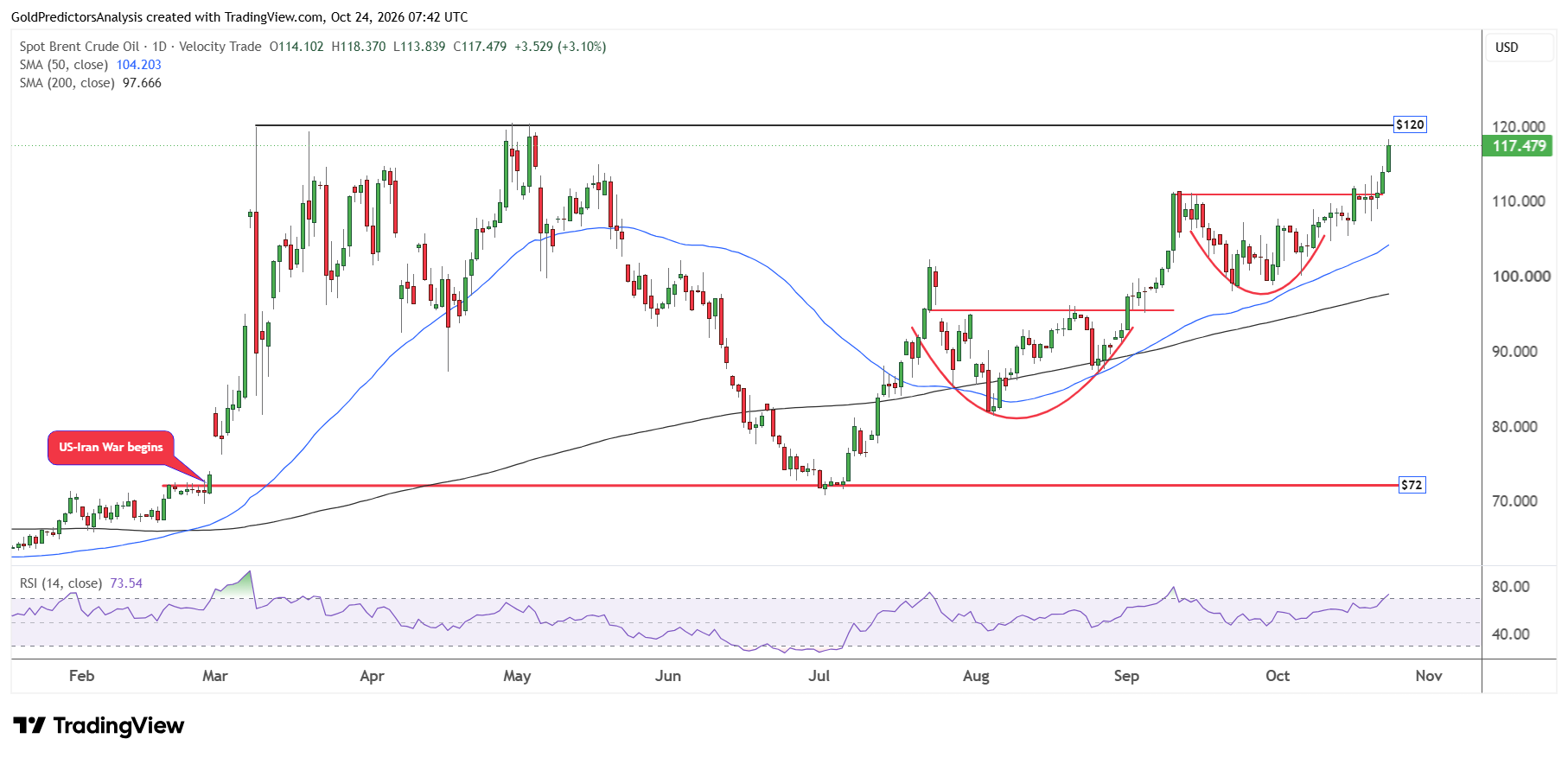Image resolution: width=1568 pixels, height=758 pixels.
Task: Click the SMA 50 value 104.203
Action: [139, 65]
